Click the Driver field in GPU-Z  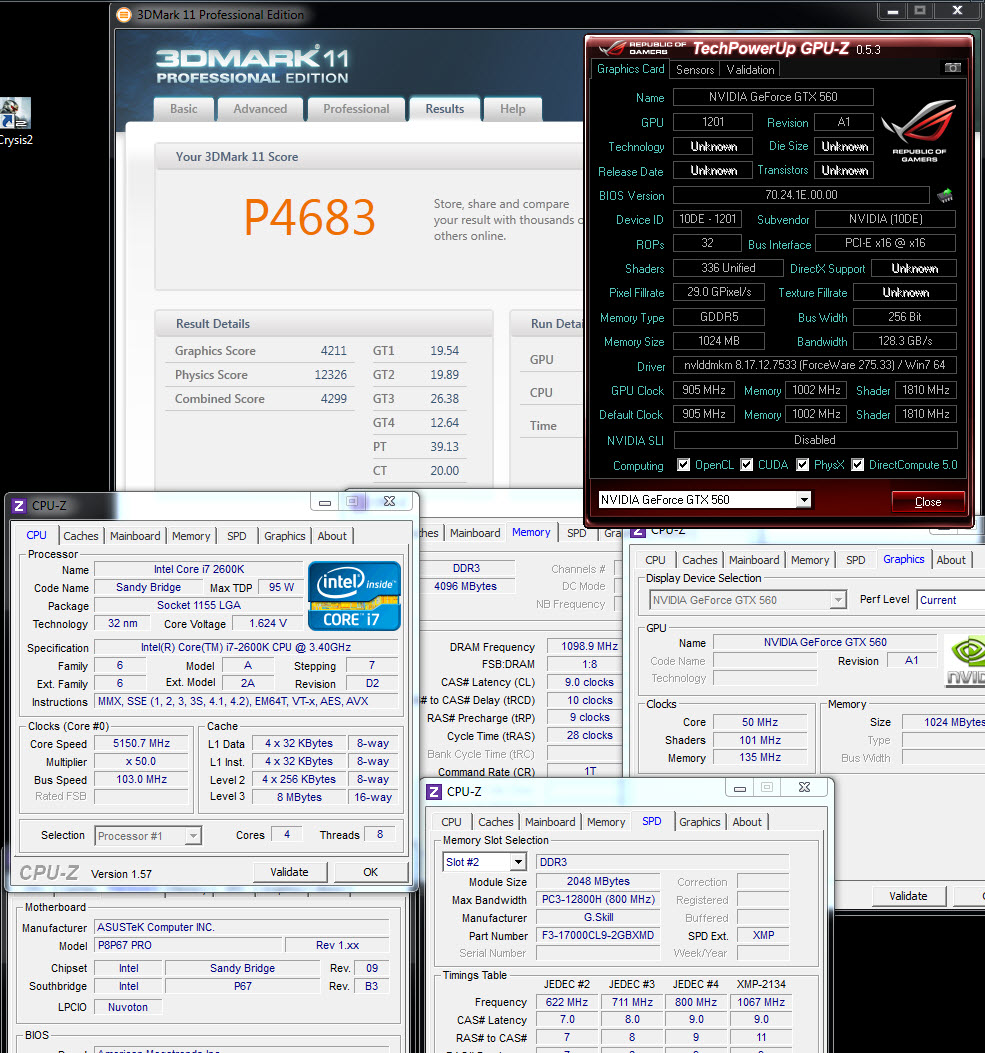814,365
